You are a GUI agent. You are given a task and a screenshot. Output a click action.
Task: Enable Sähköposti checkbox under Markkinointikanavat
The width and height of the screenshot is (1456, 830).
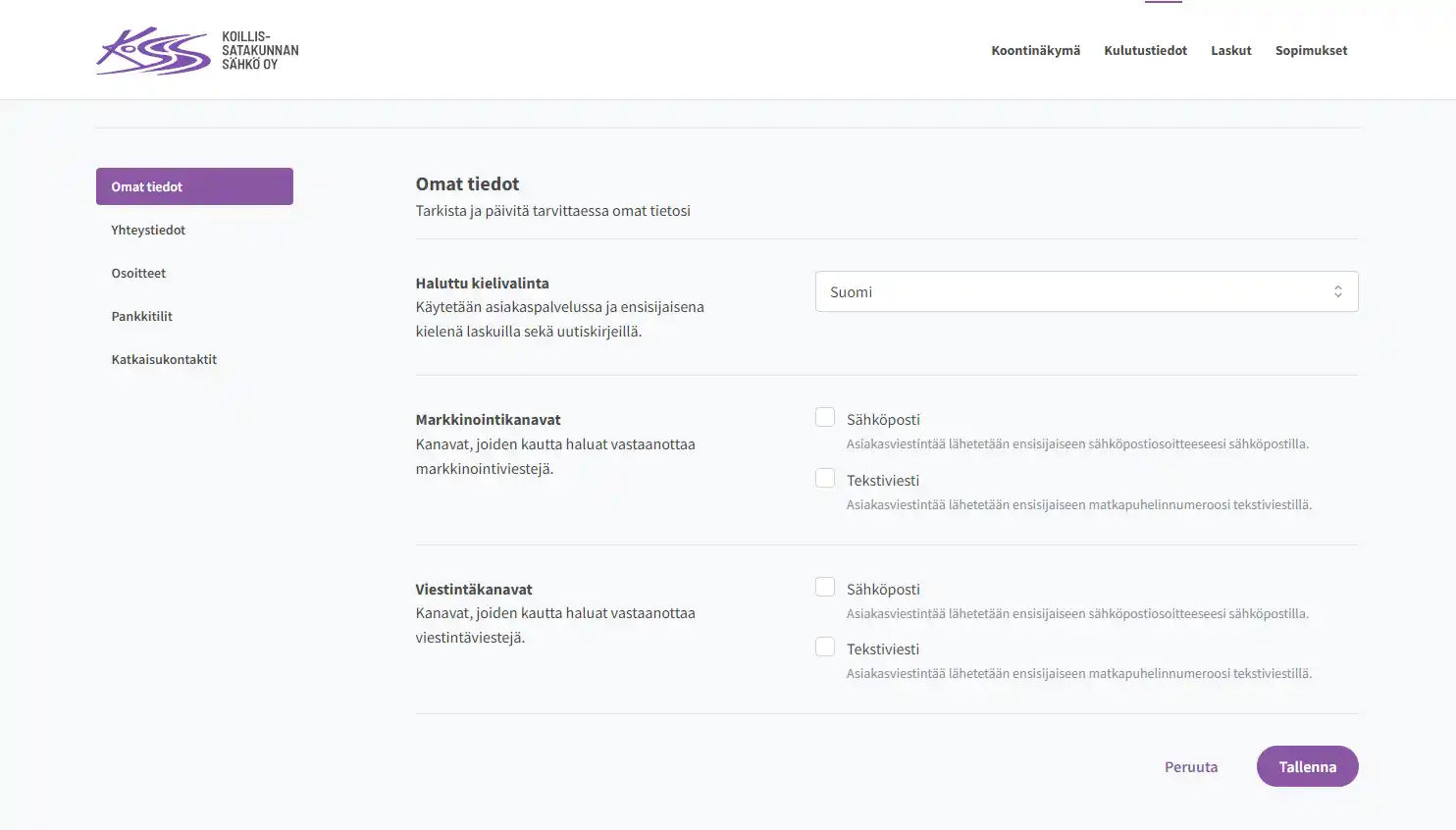coord(825,418)
